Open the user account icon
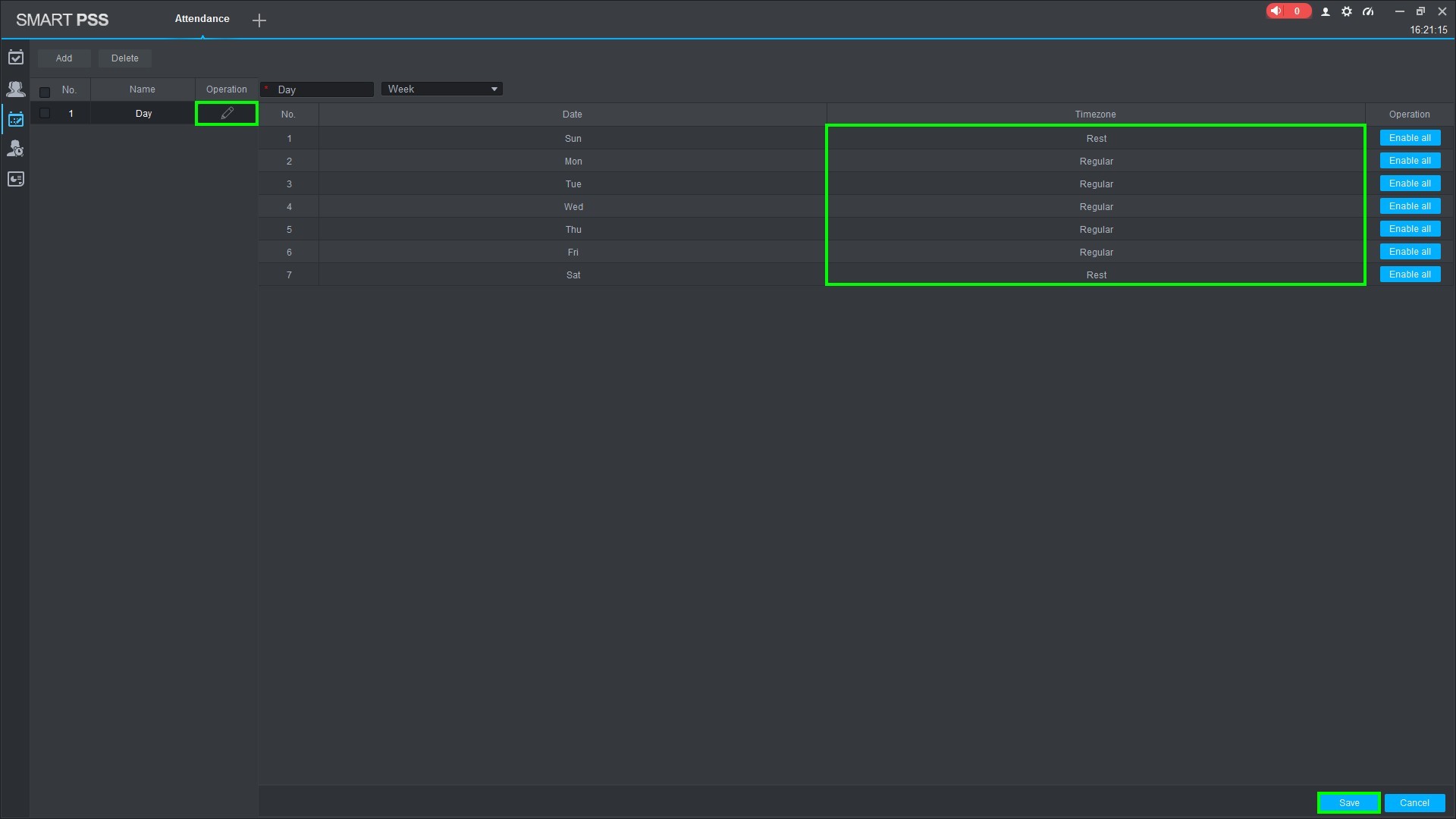Image resolution: width=1456 pixels, height=819 pixels. pos(1326,11)
